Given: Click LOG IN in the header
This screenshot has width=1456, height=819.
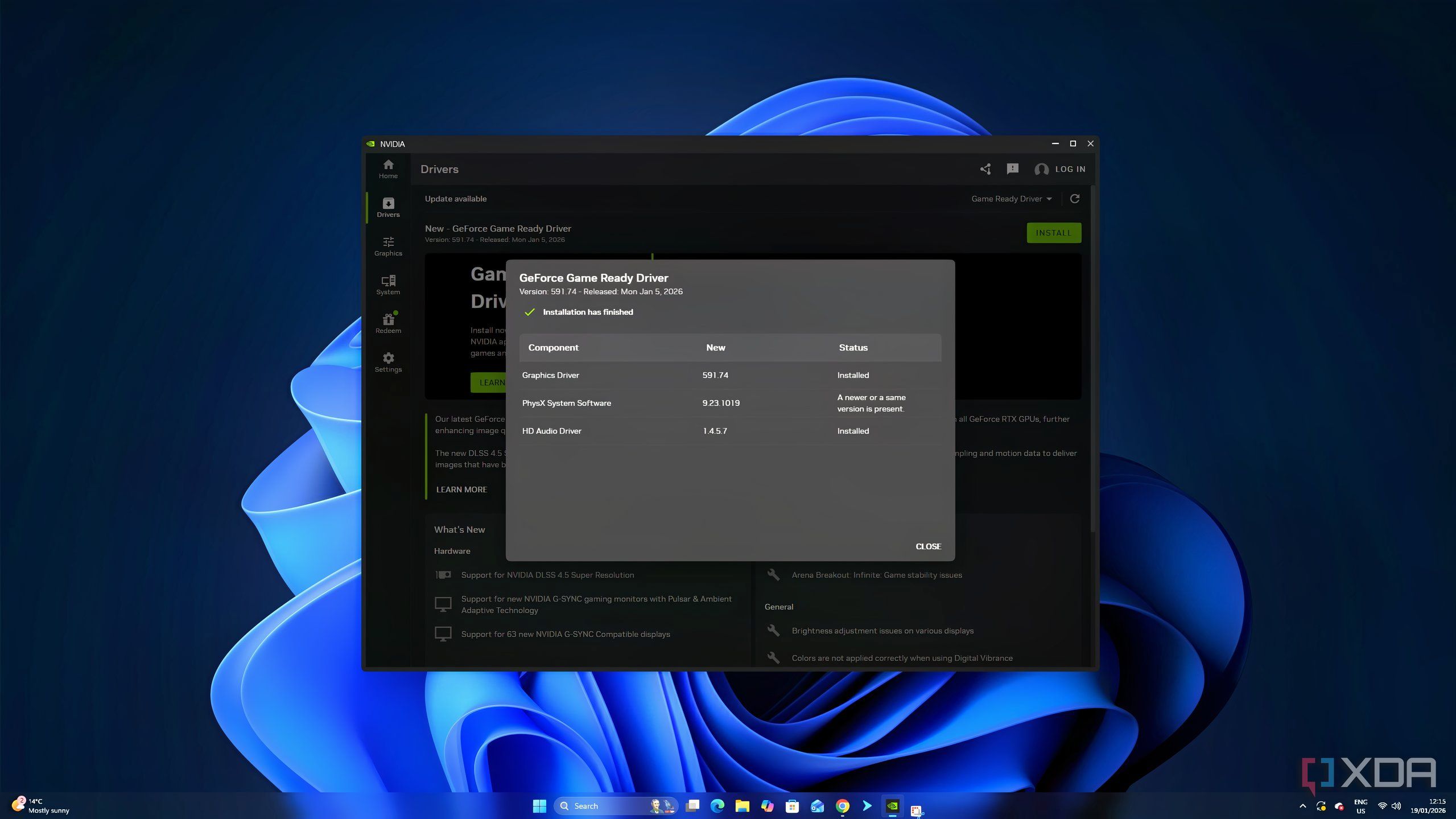Looking at the screenshot, I should 1070,169.
